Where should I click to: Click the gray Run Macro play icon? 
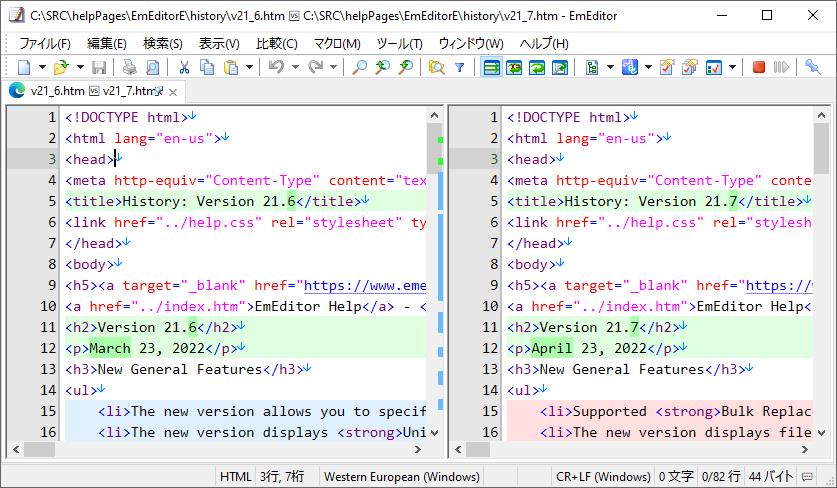tap(781, 67)
